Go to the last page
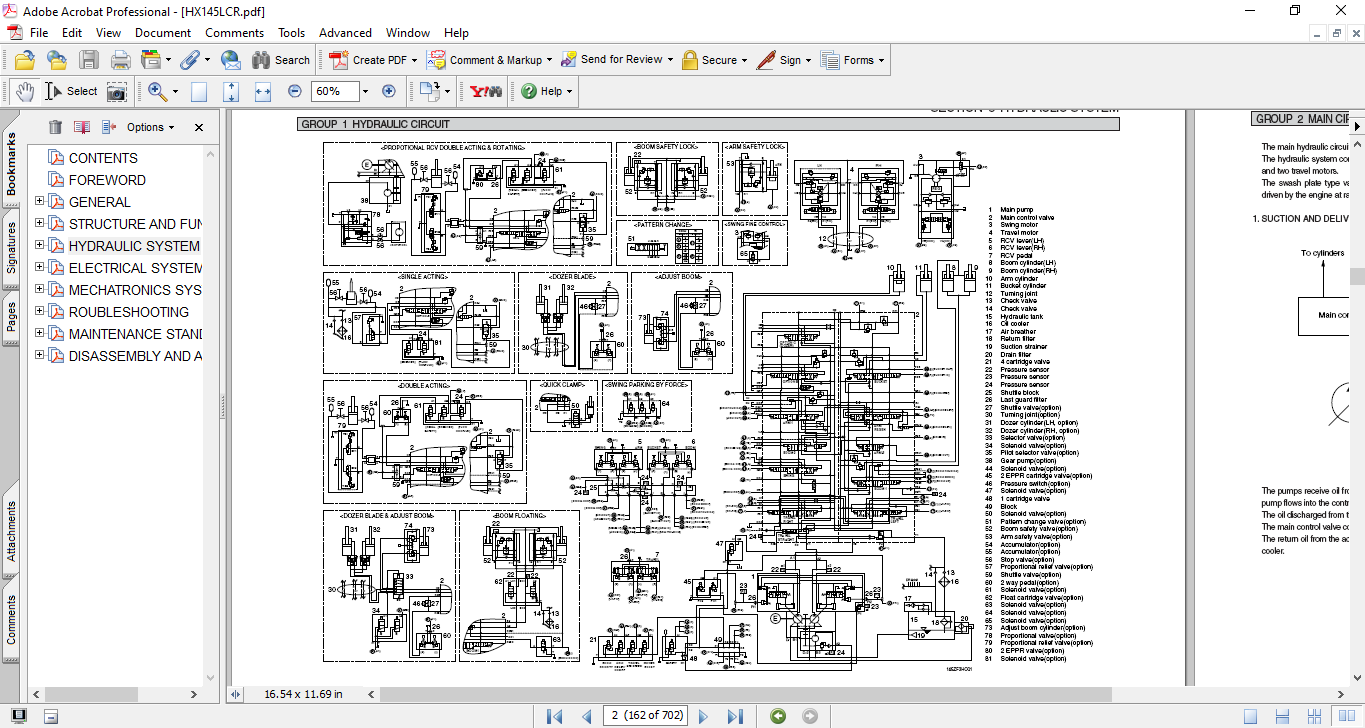This screenshot has width=1365, height=728. 735,716
